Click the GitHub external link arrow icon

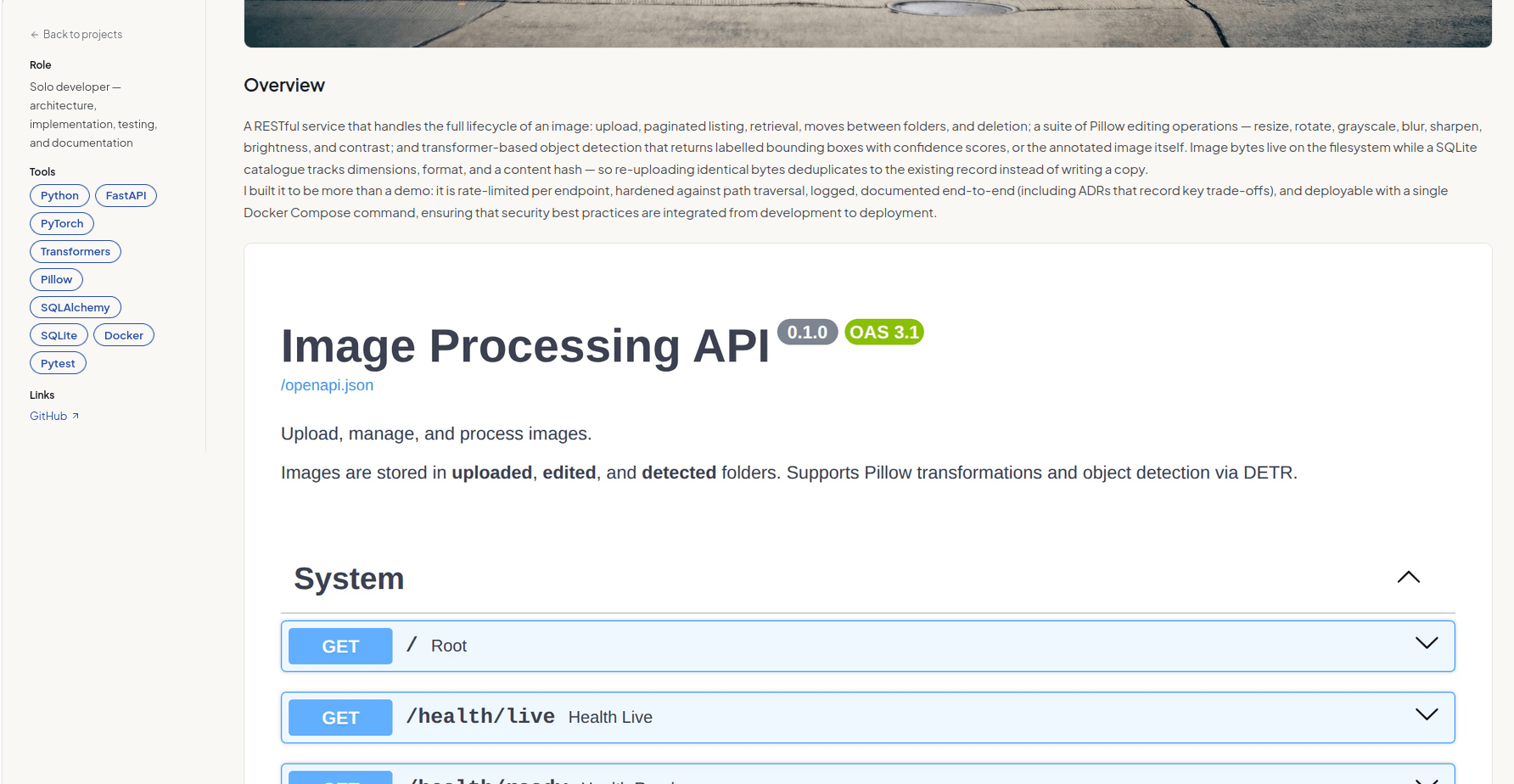[x=76, y=416]
